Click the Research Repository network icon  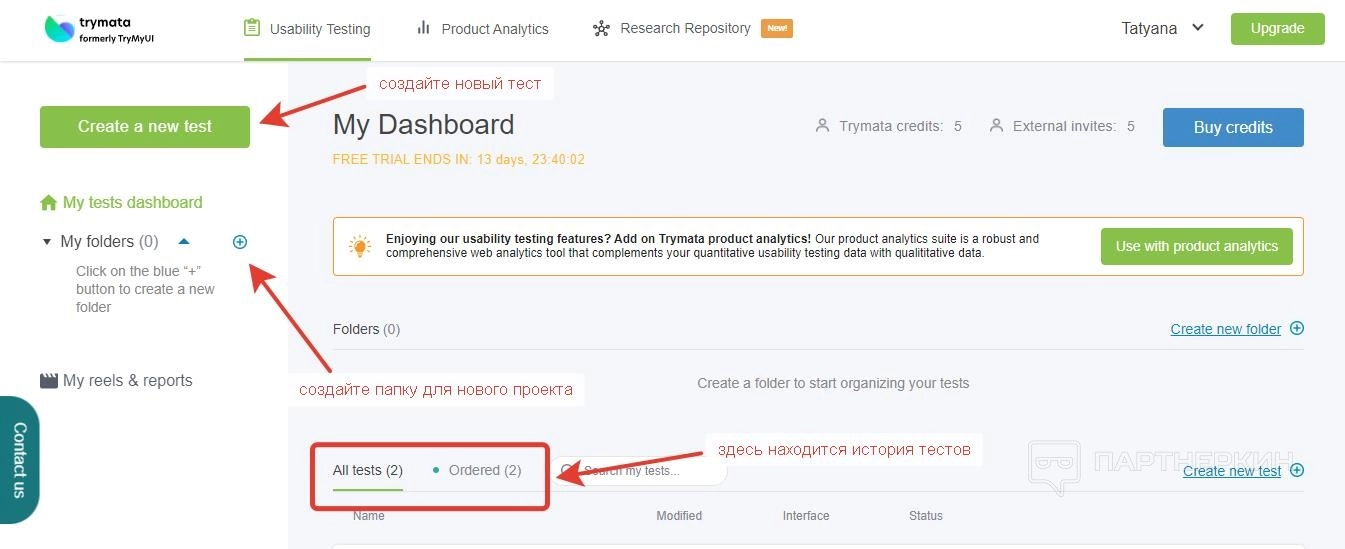(601, 28)
